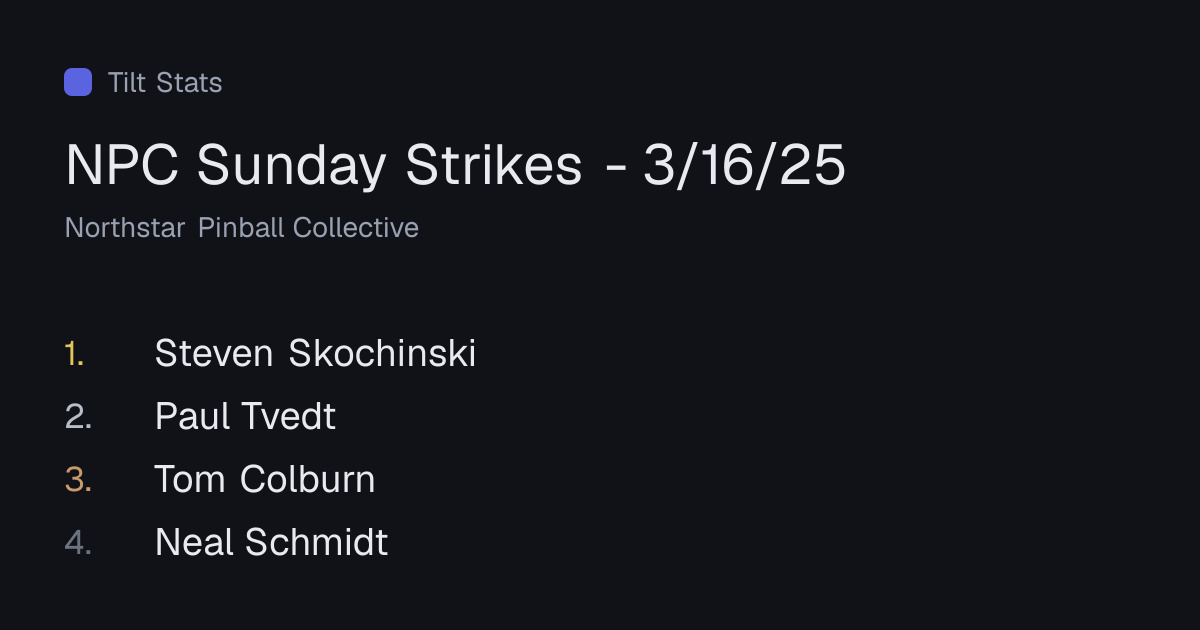This screenshot has width=1200, height=630.
Task: Select the 3/16/25 date in the title
Action: pyautogui.click(x=745, y=165)
